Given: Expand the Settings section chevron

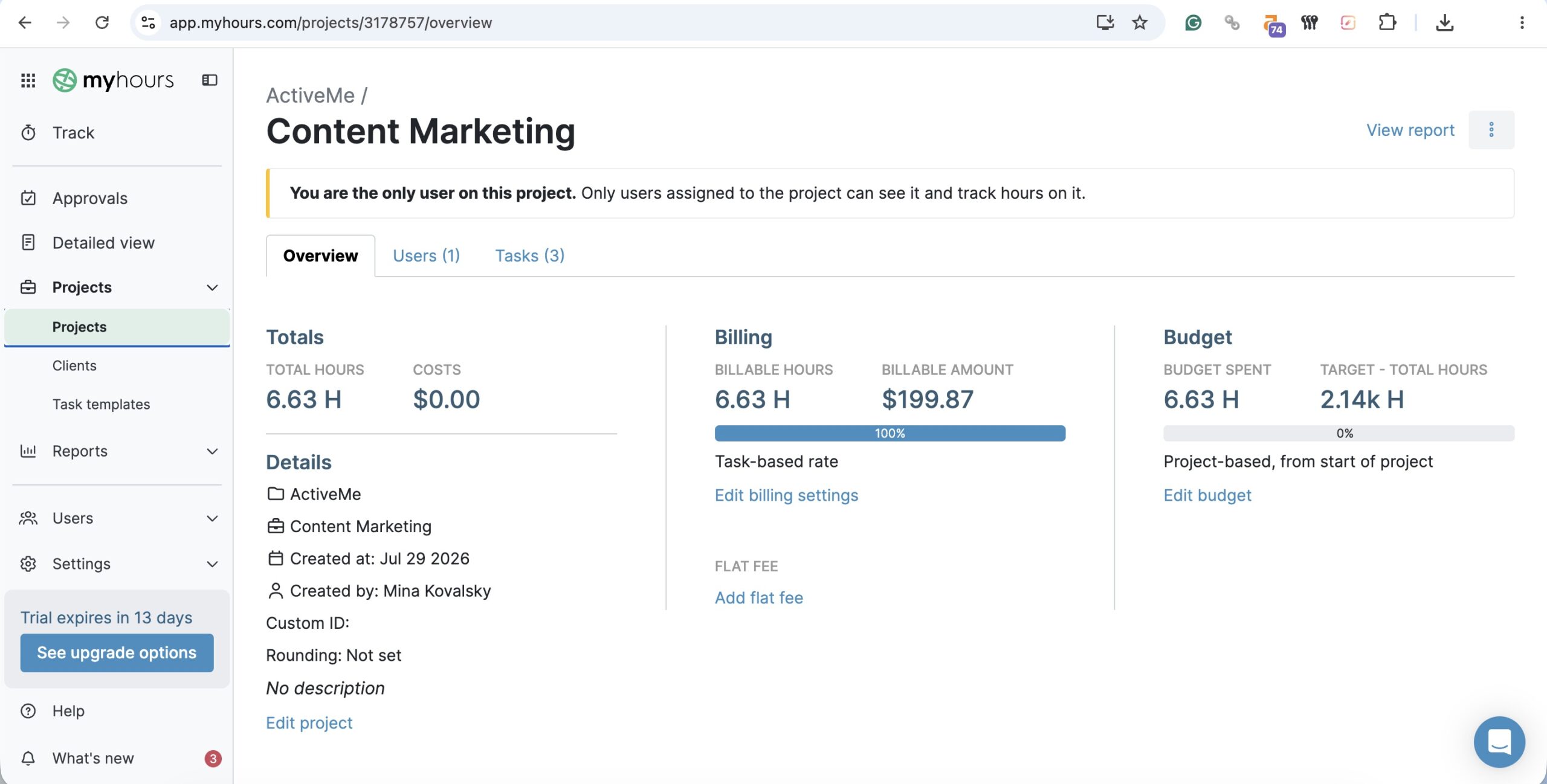Looking at the screenshot, I should tap(212, 564).
